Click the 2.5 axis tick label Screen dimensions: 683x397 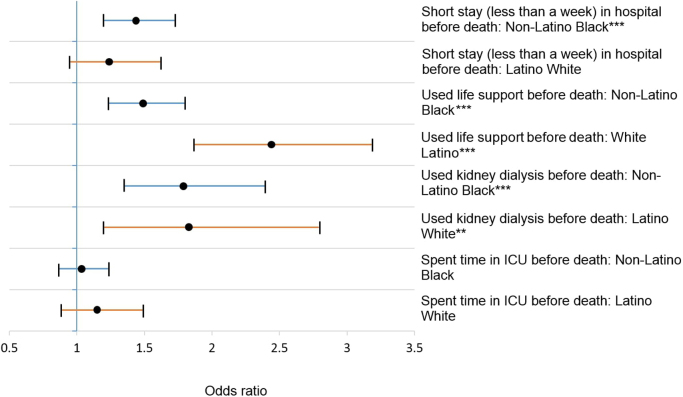[x=279, y=348]
